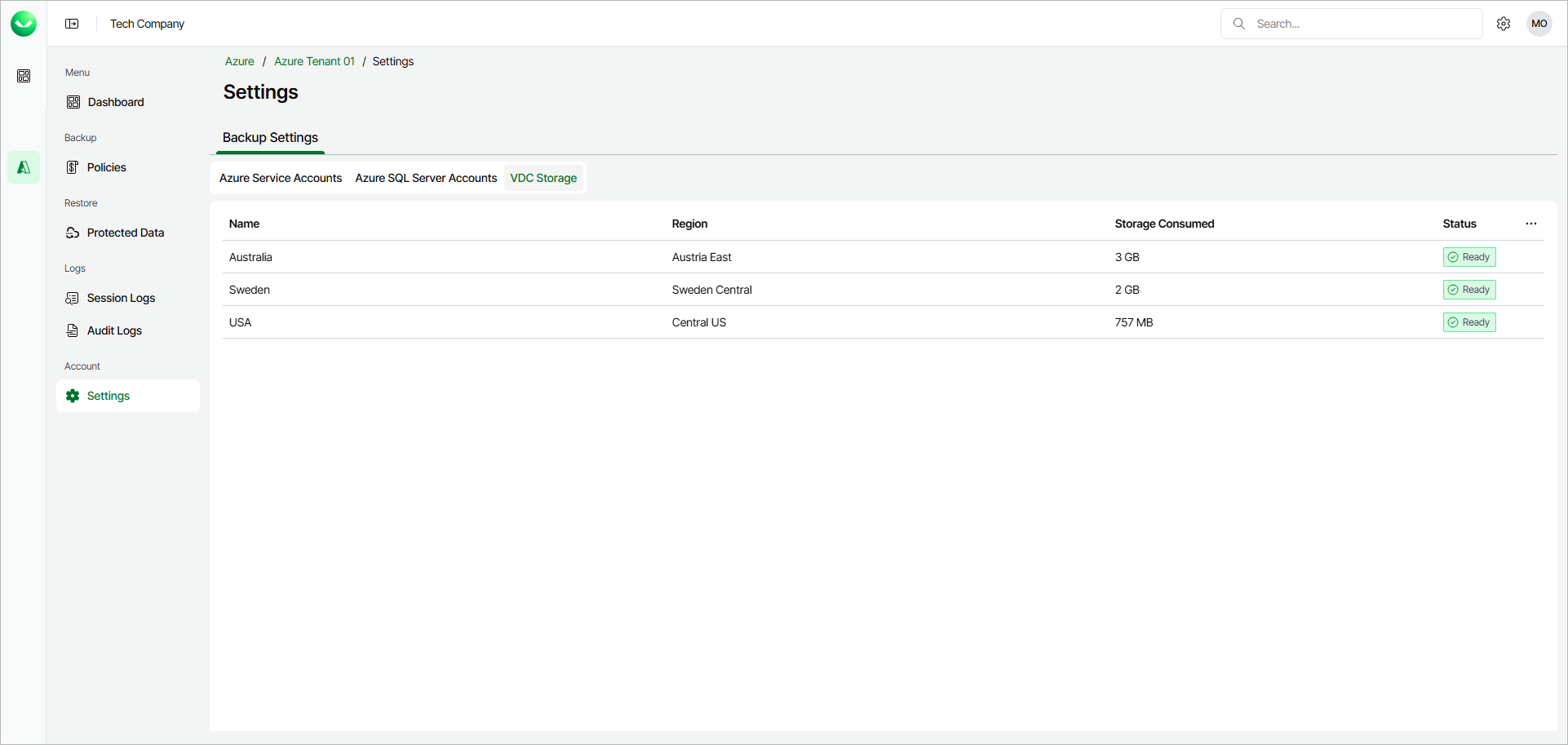Click the Azure breadcrumb link
1568x745 pixels.
click(x=239, y=61)
